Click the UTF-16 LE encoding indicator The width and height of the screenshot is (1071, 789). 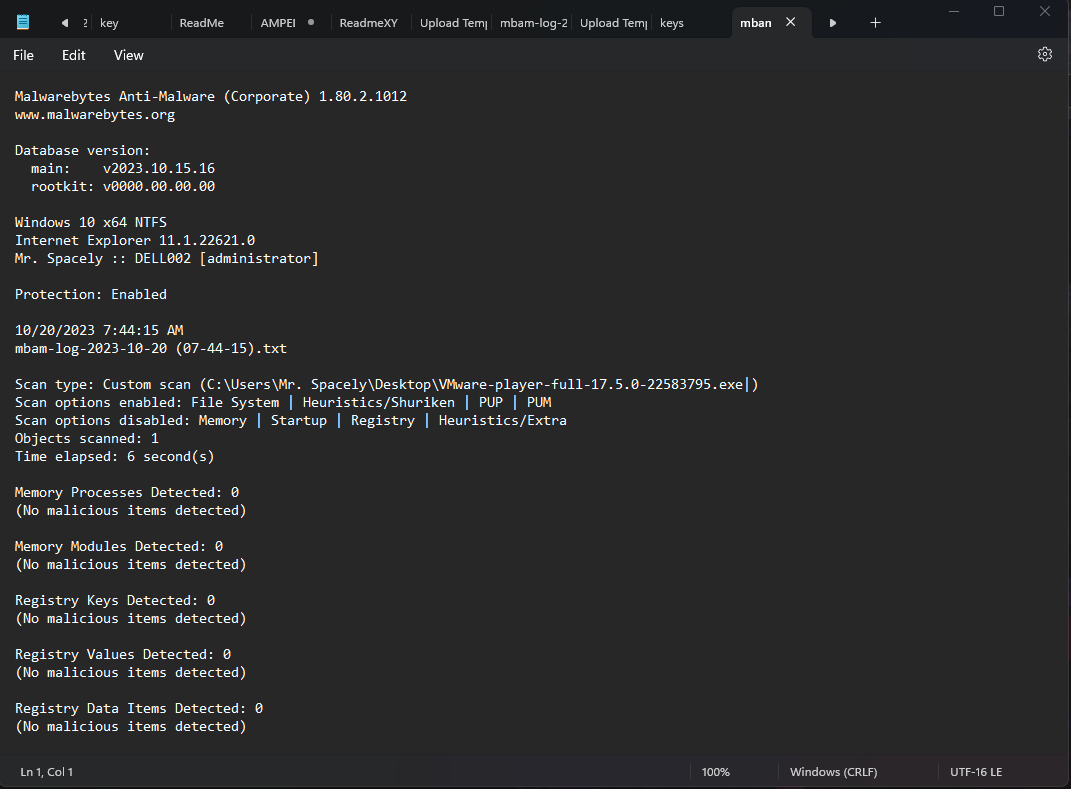click(975, 772)
